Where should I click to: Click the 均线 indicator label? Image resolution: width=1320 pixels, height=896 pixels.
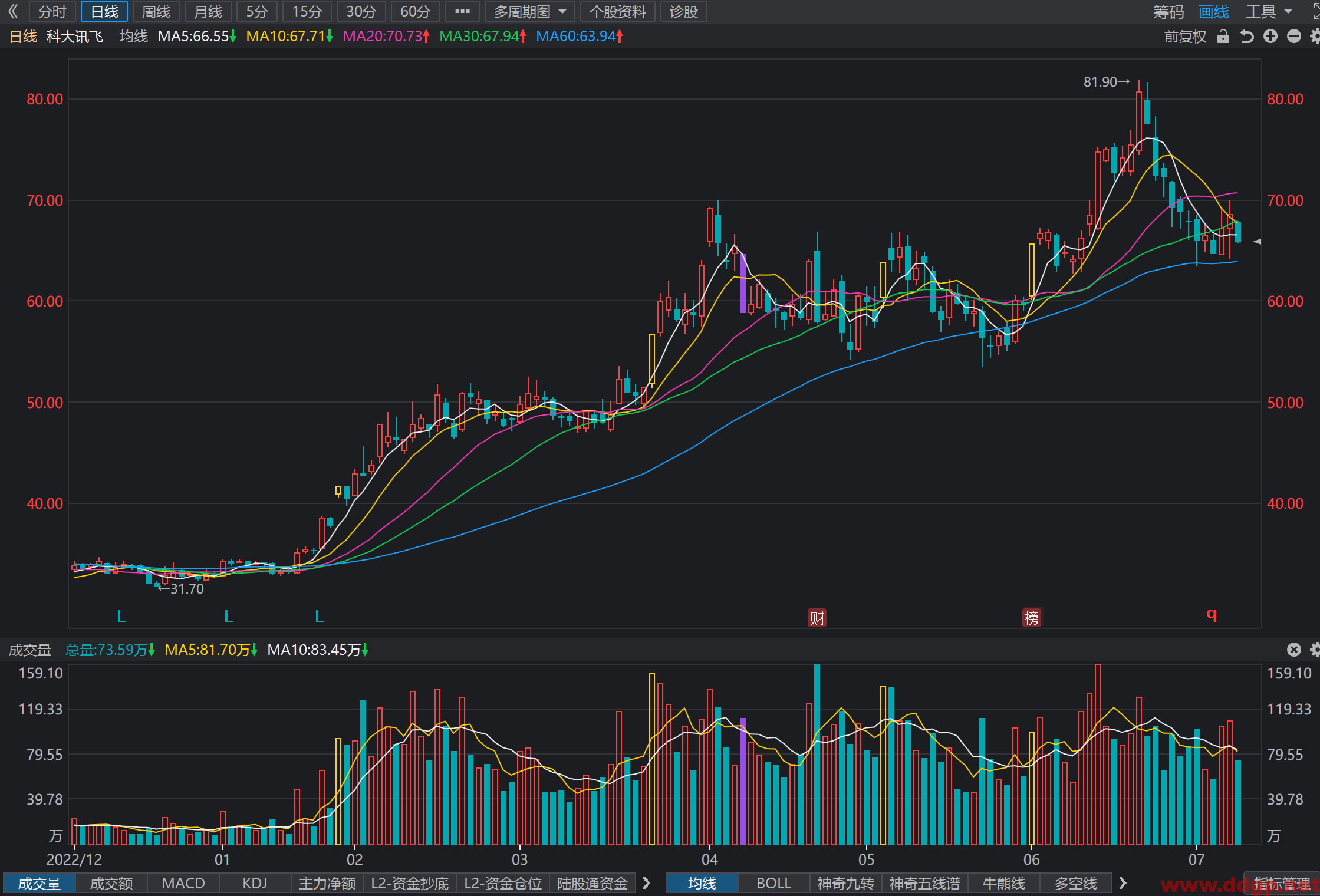point(134,37)
